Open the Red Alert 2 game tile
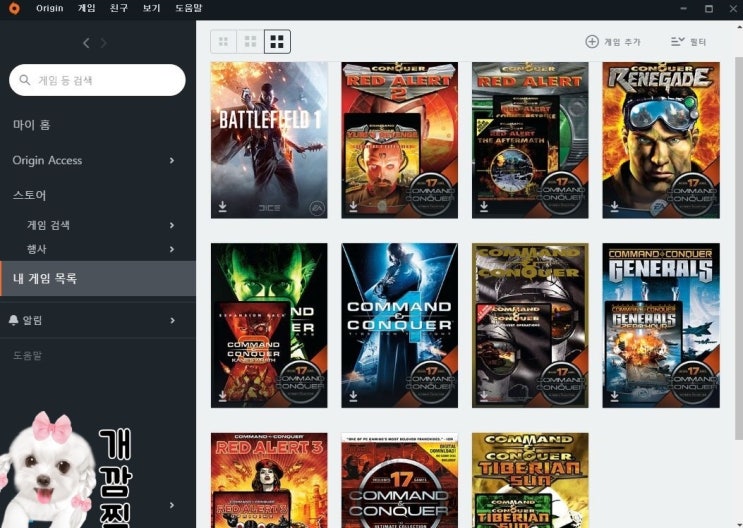Screen dimensions: 743x528 tap(399, 140)
